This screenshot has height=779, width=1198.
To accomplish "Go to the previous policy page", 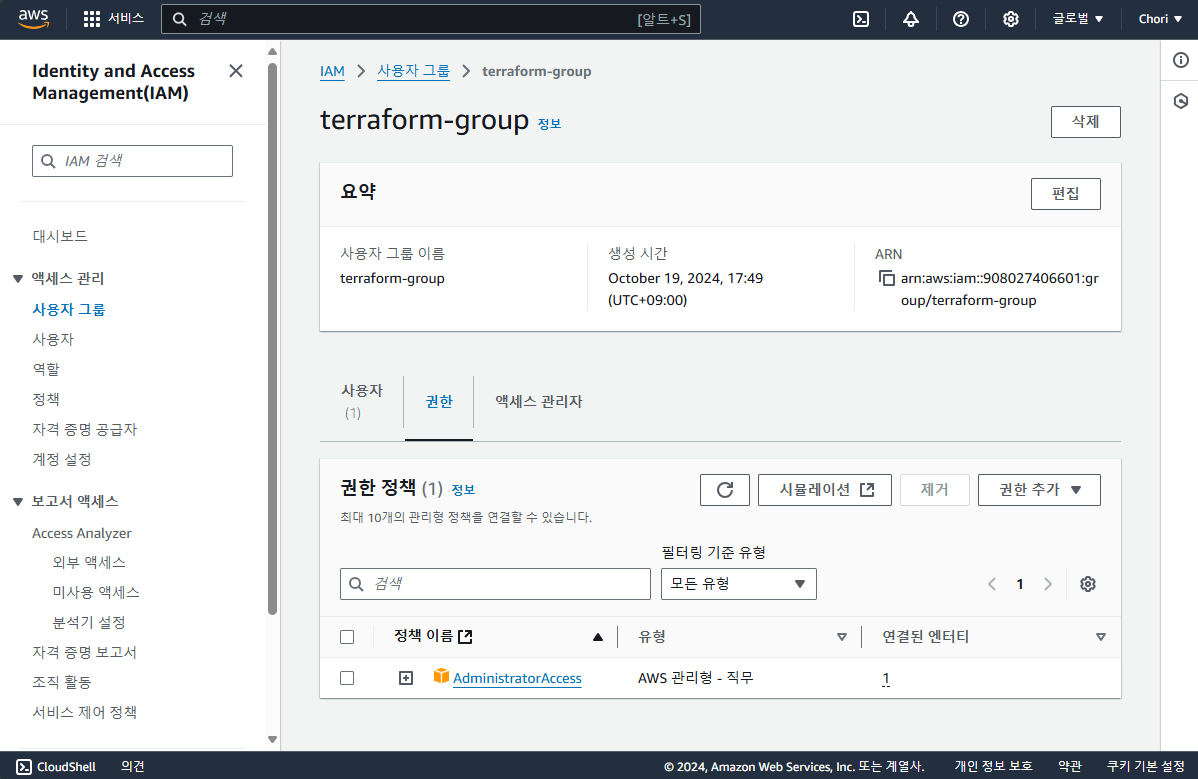I will (x=992, y=584).
